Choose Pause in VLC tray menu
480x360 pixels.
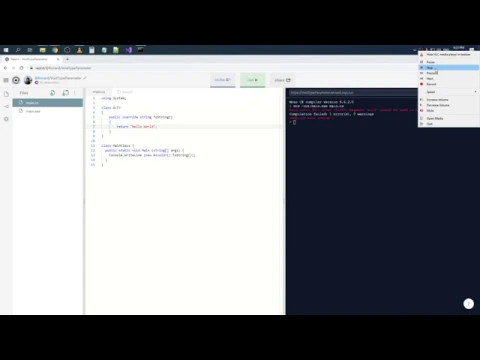pyautogui.click(x=449, y=62)
